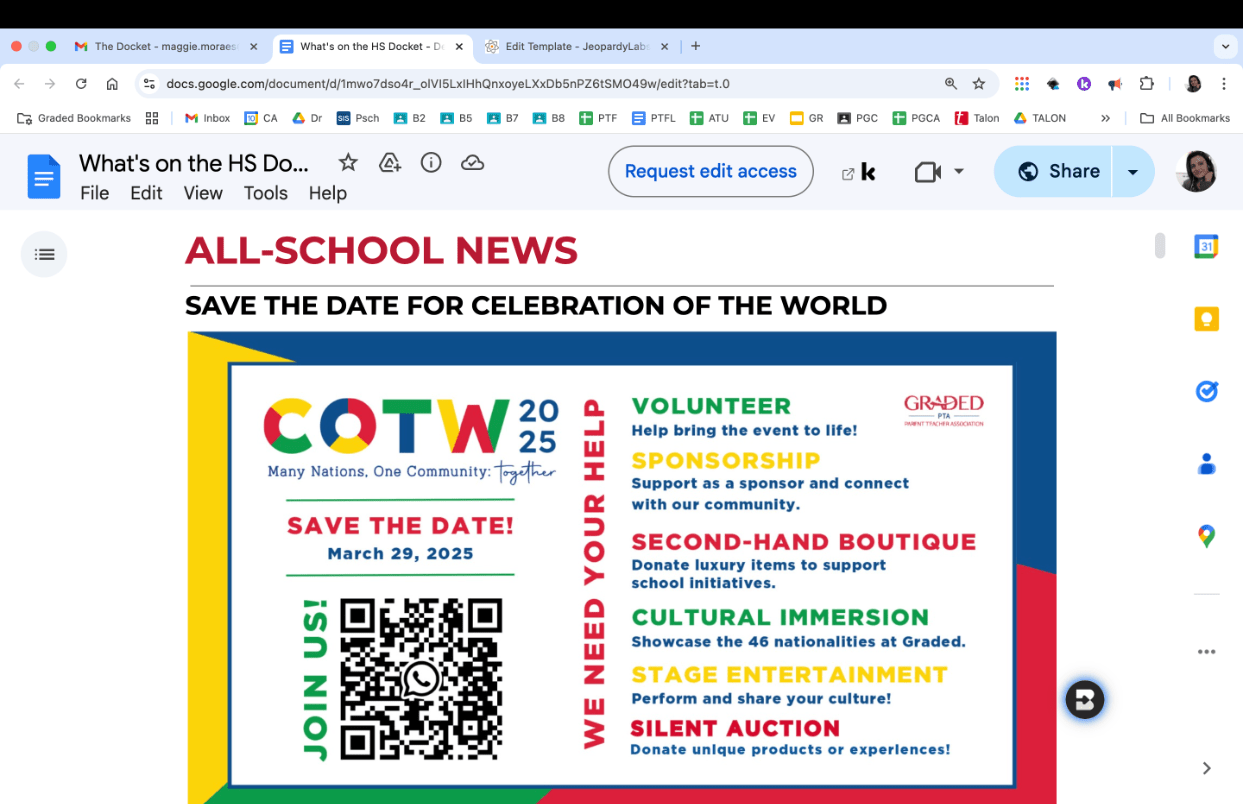Click the zoom magnifier in address bar
Image resolution: width=1243 pixels, height=804 pixels.
point(951,84)
